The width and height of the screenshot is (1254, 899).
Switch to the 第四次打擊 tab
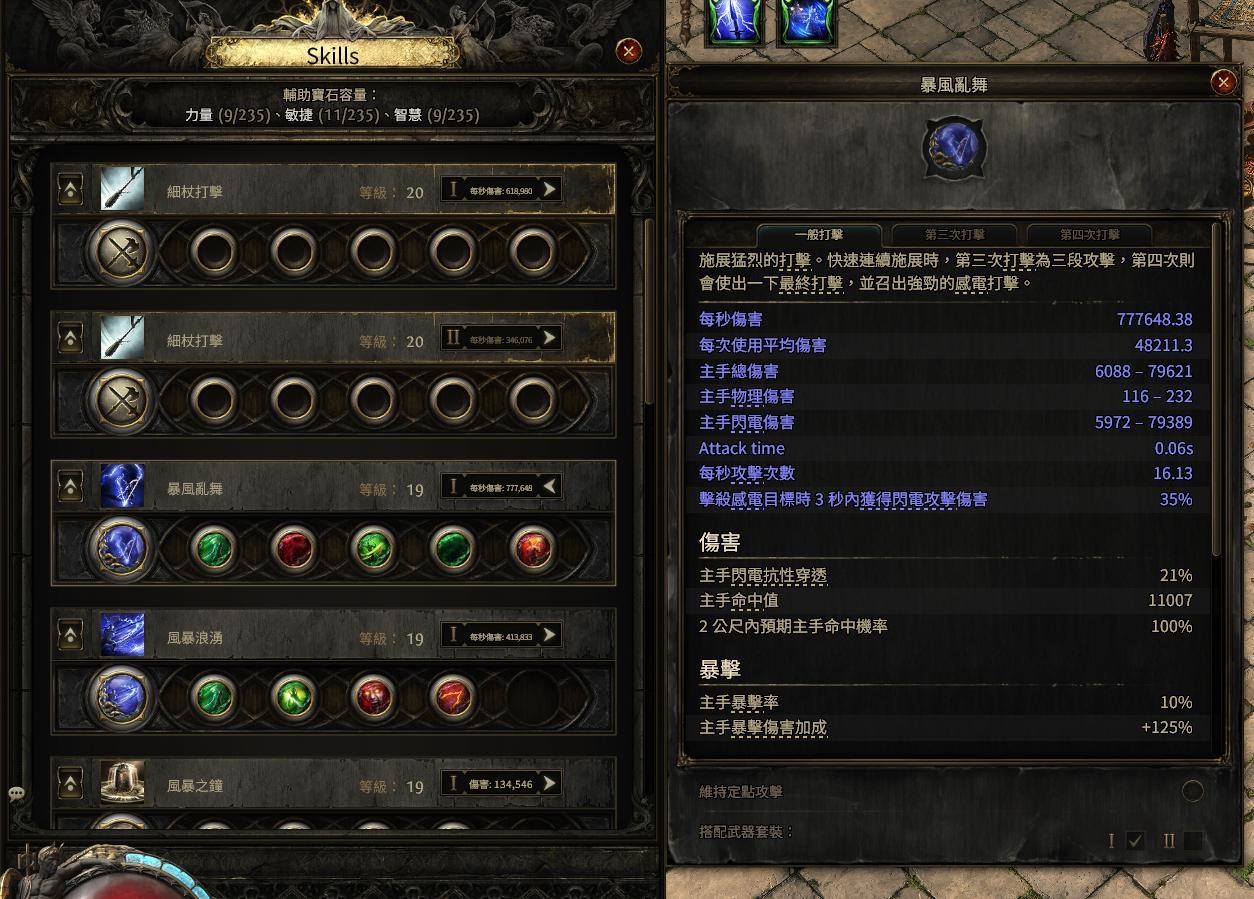[x=1089, y=235]
